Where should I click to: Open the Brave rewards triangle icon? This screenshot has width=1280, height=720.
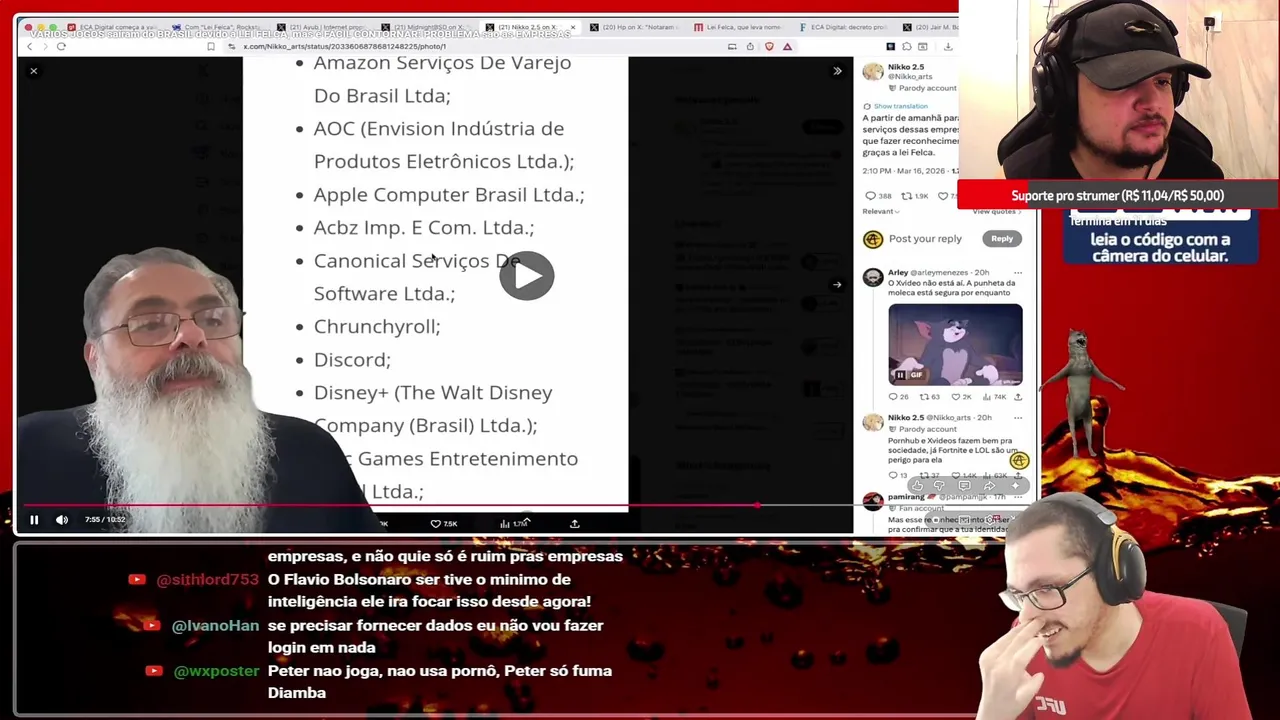(x=787, y=46)
